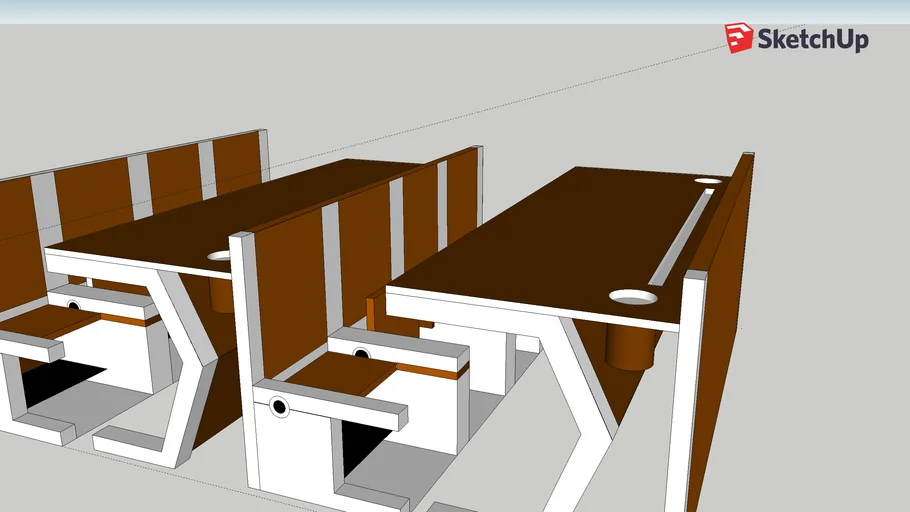910x512 pixels.
Task: Select the small rear hole on right desk
Action: 708,181
